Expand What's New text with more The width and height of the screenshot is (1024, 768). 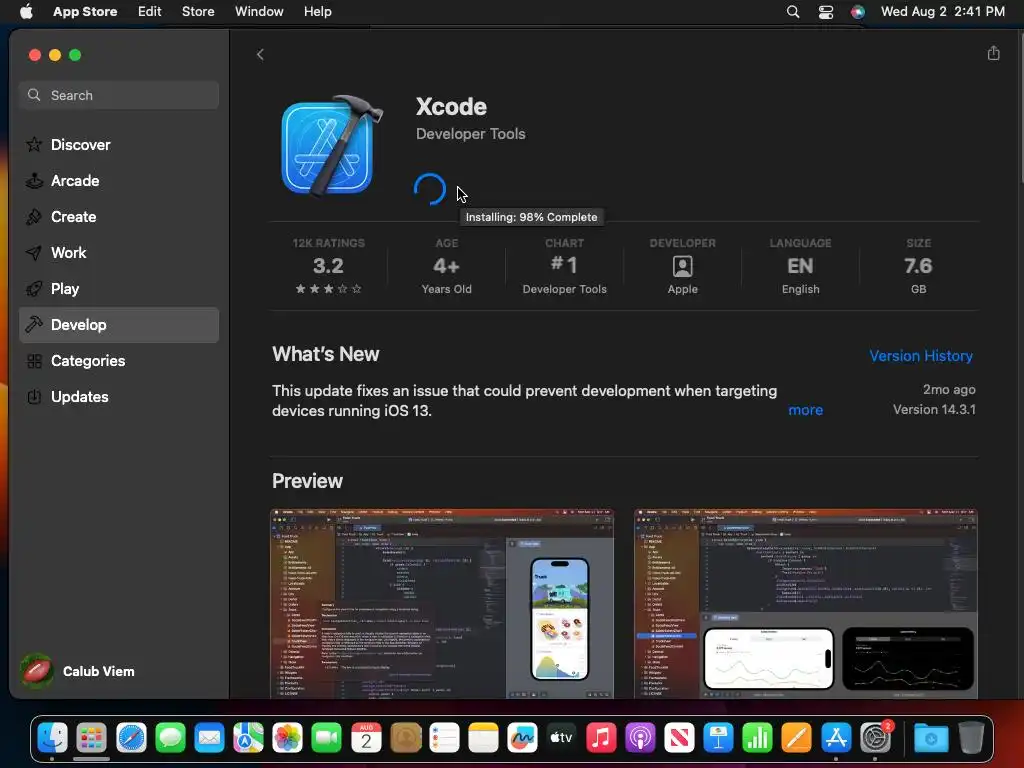tap(805, 410)
